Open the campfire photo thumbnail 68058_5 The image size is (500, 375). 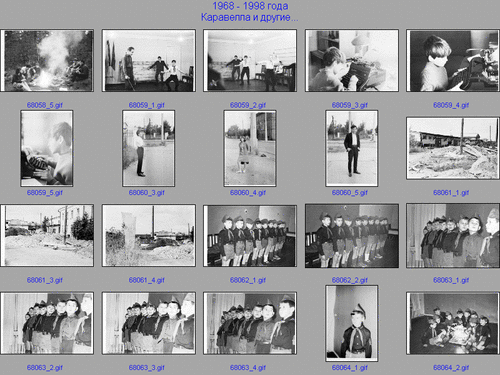[x=47, y=60]
